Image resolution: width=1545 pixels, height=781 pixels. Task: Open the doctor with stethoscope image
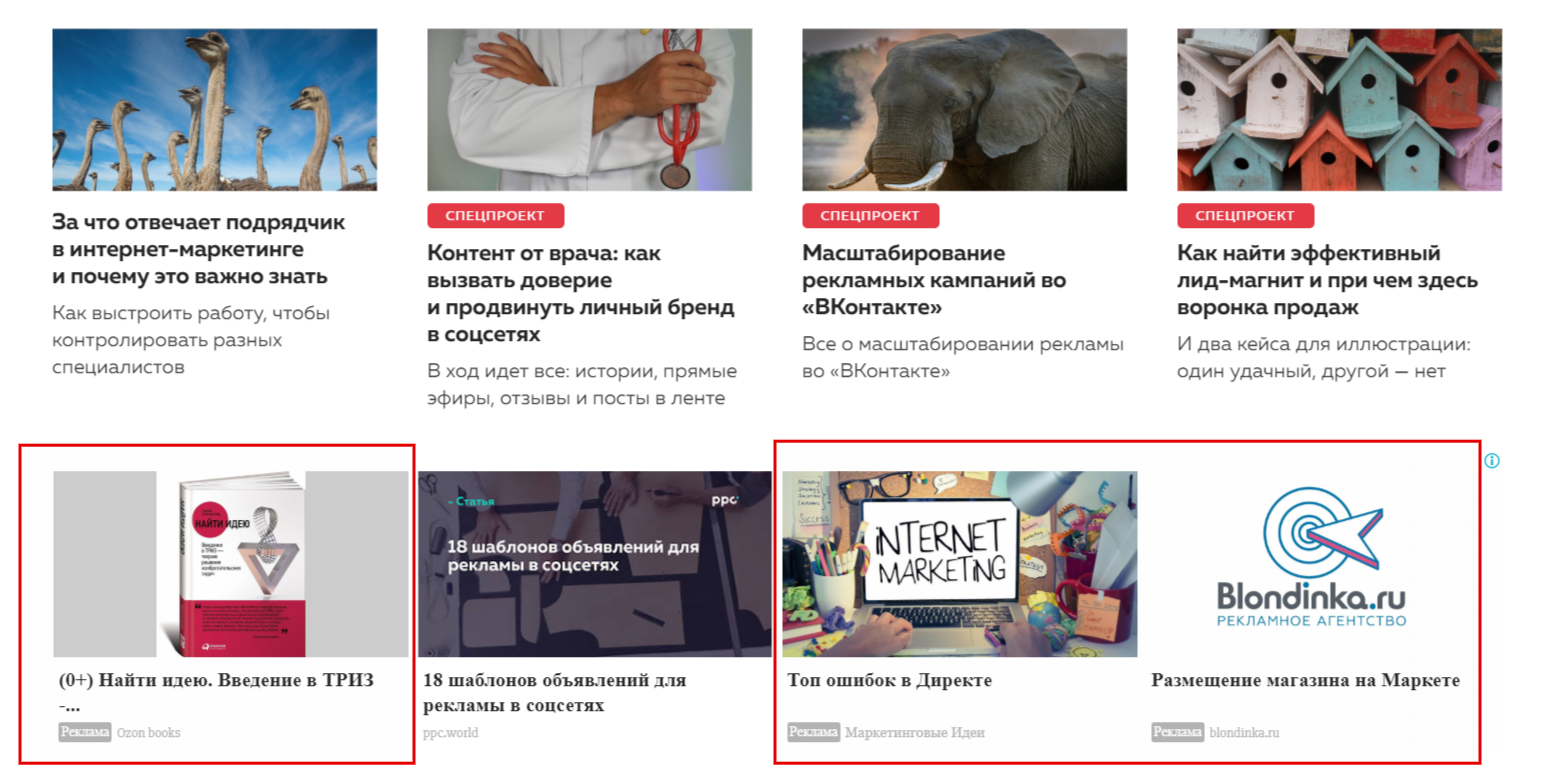tap(590, 110)
